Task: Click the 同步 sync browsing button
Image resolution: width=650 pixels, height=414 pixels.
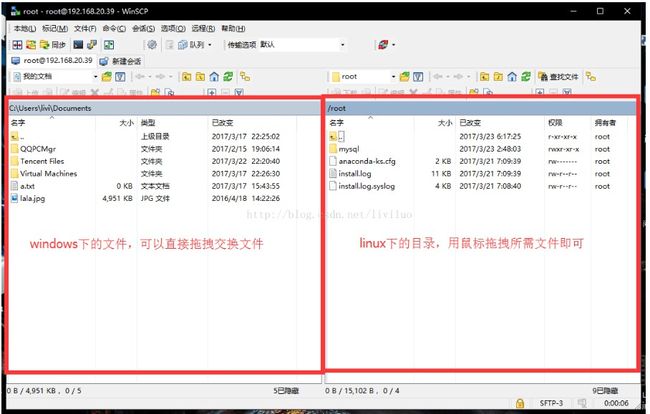Action: pyautogui.click(x=52, y=45)
